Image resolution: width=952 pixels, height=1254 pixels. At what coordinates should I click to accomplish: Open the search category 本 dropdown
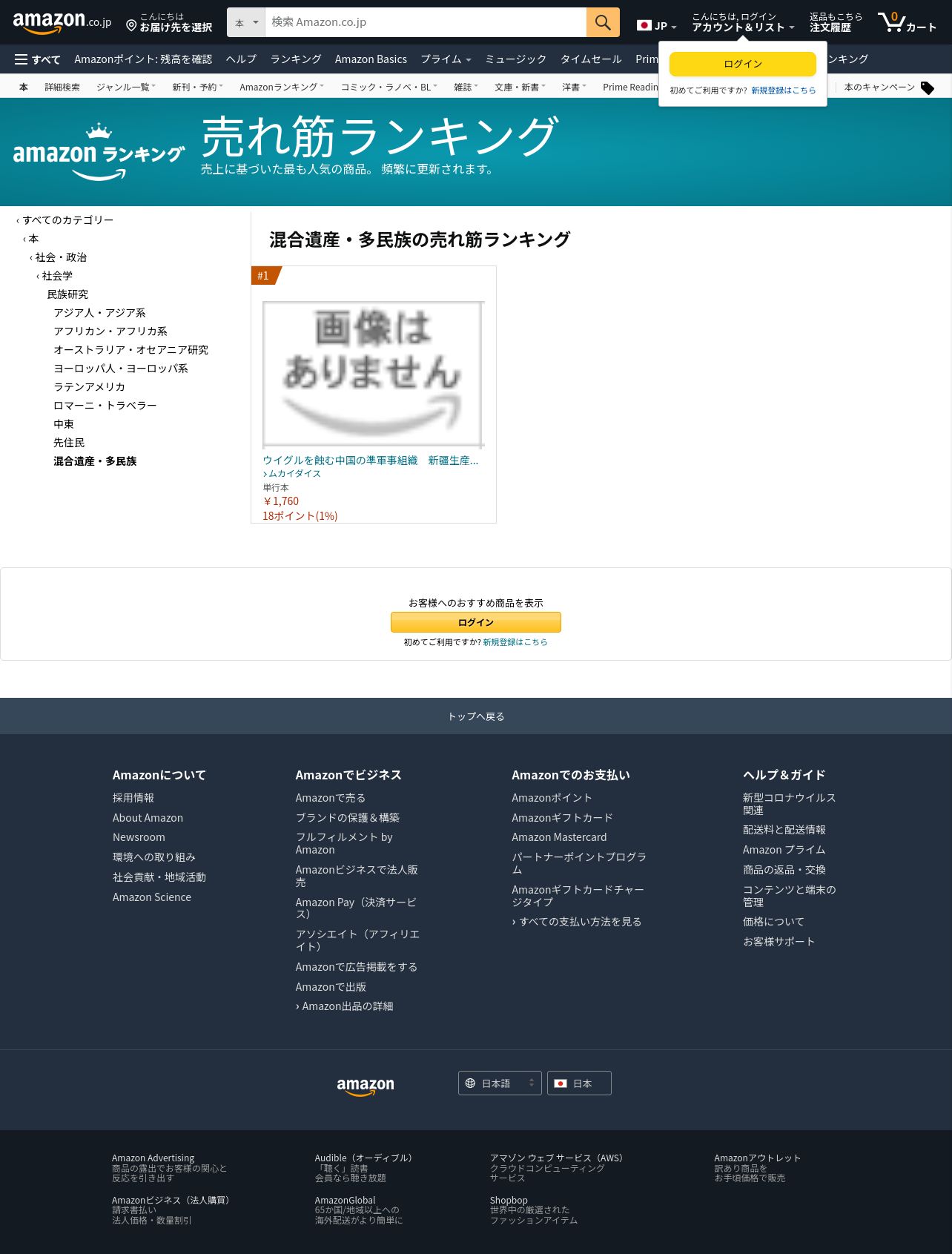(x=246, y=22)
